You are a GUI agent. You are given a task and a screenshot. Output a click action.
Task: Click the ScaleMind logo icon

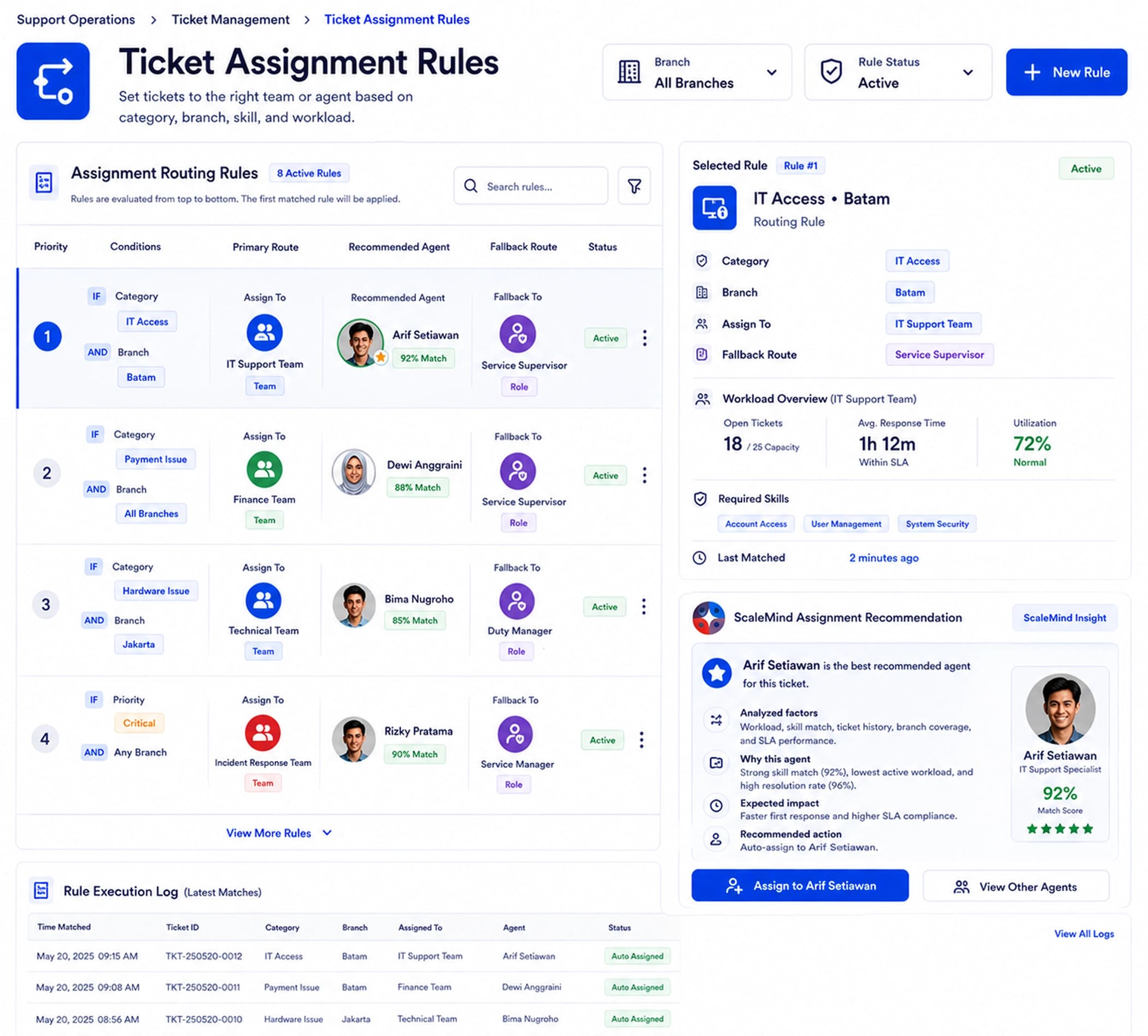click(708, 617)
